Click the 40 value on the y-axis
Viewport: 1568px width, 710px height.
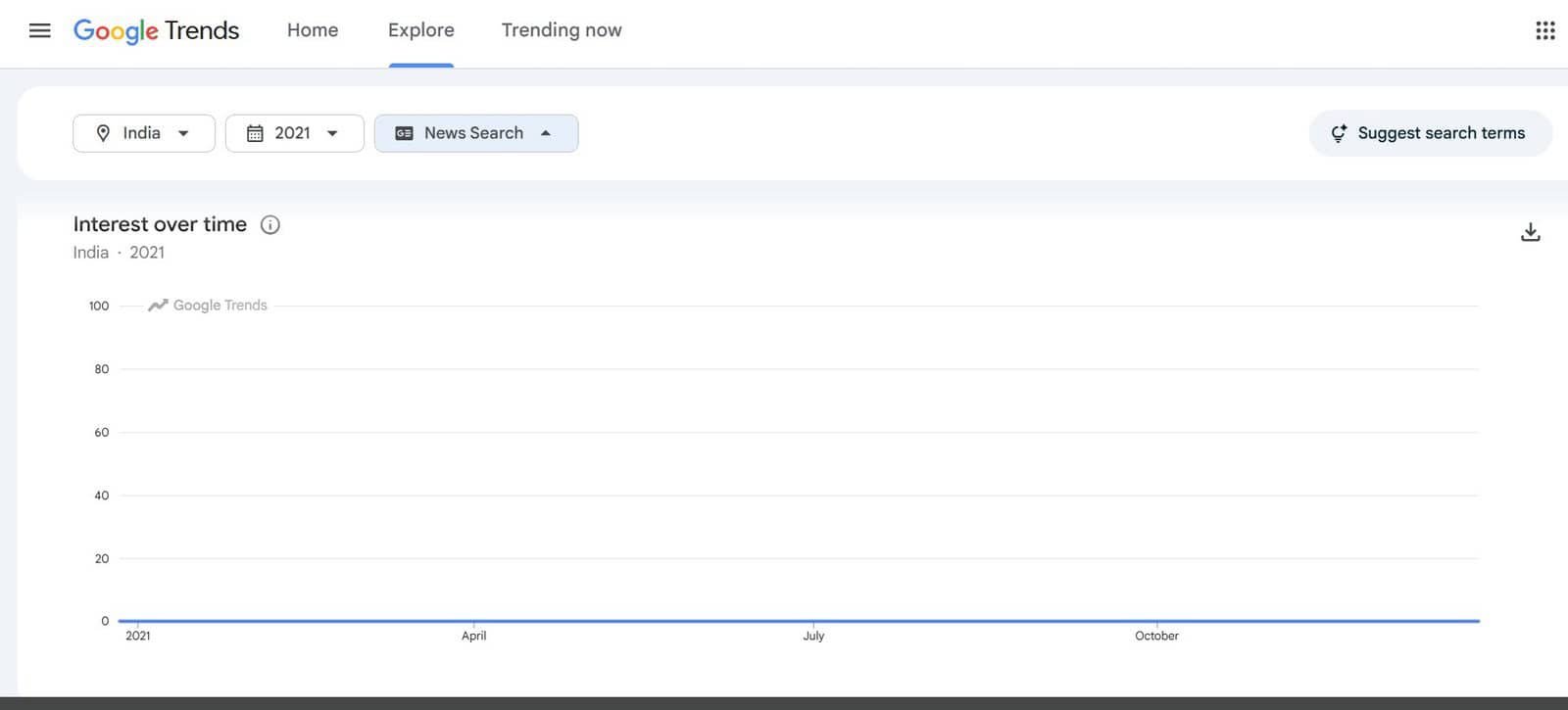tap(102, 496)
